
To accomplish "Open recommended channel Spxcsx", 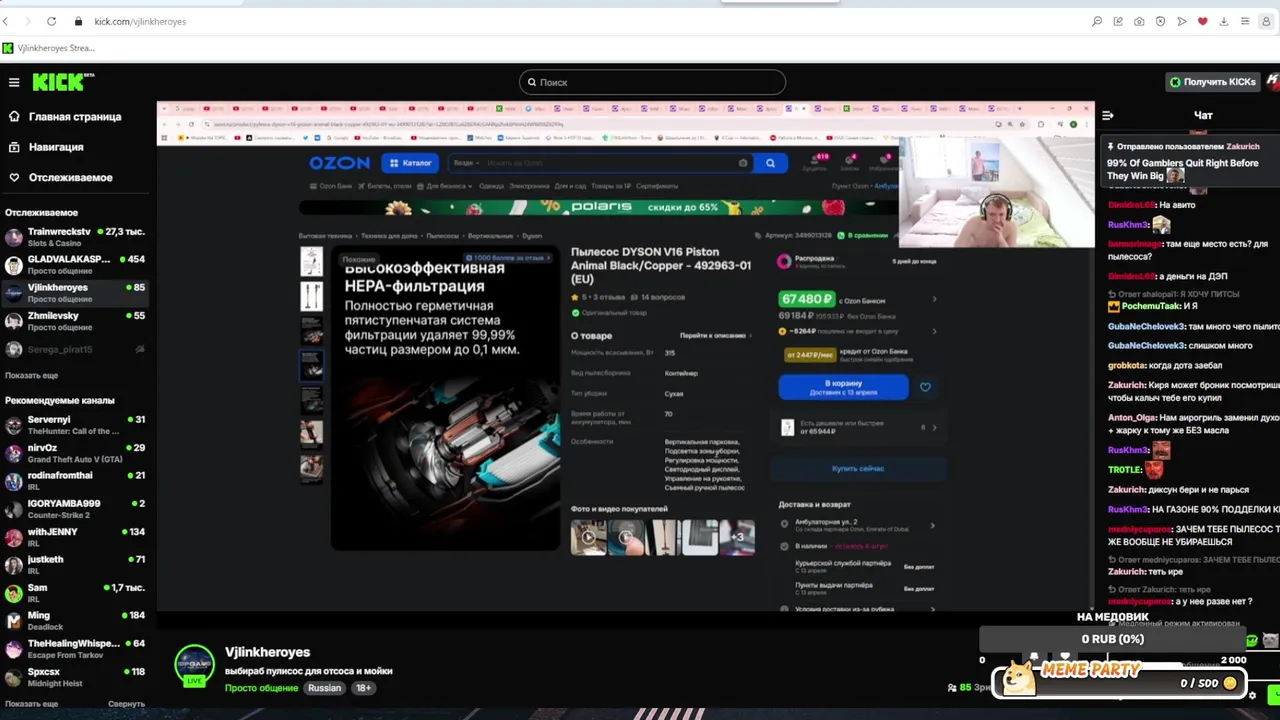I will pyautogui.click(x=76, y=677).
